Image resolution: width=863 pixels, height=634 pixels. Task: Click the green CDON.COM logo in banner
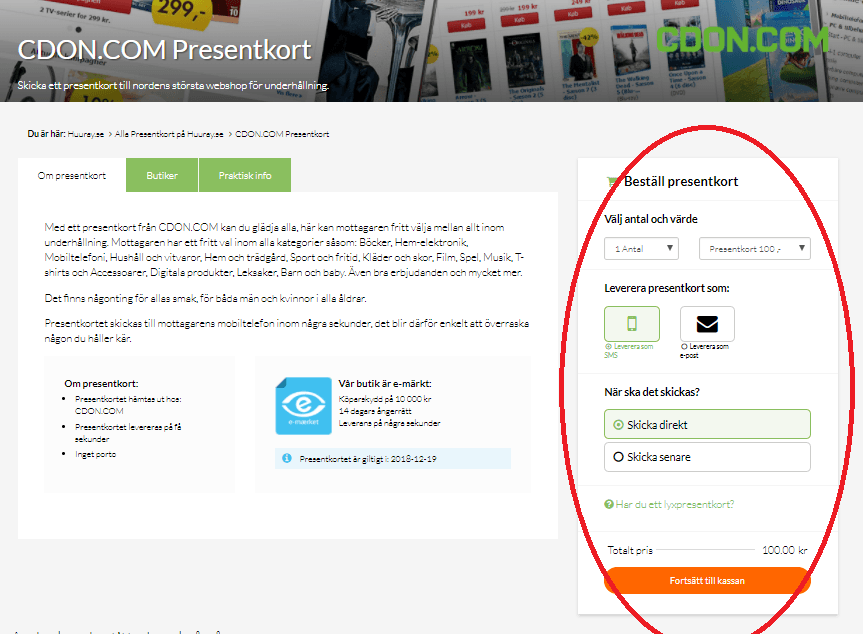742,40
